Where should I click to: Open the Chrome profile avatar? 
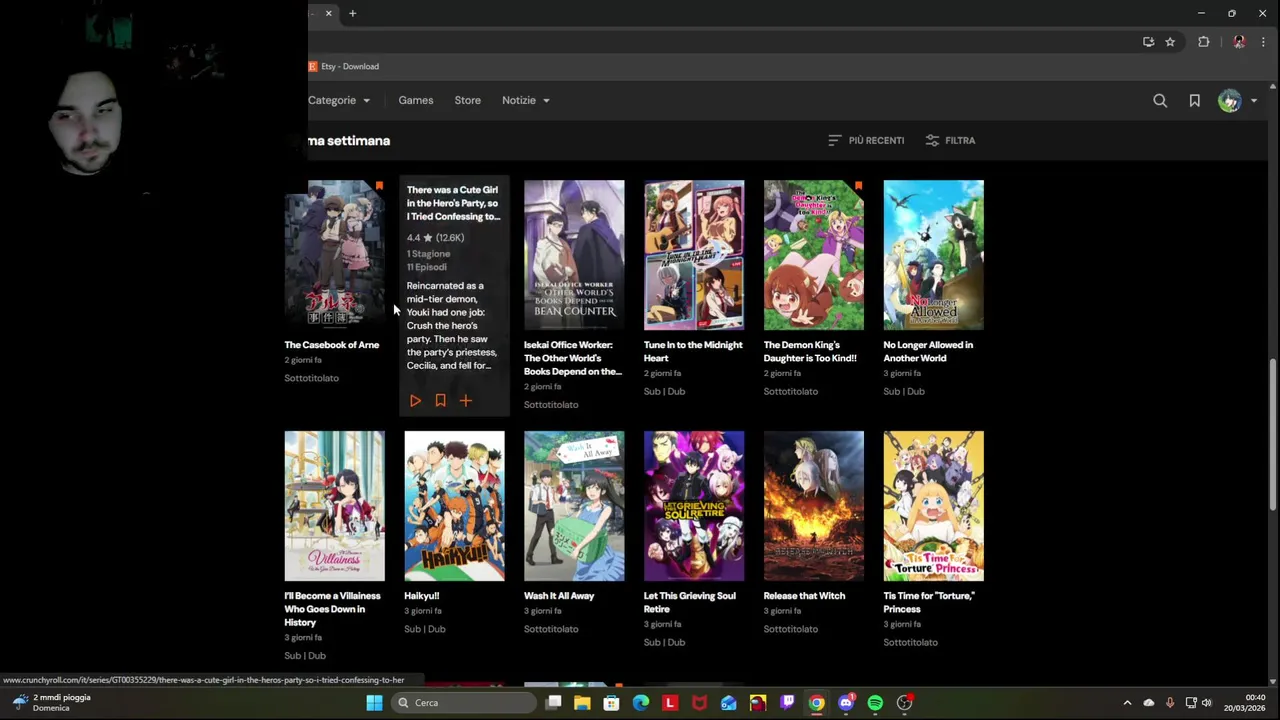(x=1239, y=42)
